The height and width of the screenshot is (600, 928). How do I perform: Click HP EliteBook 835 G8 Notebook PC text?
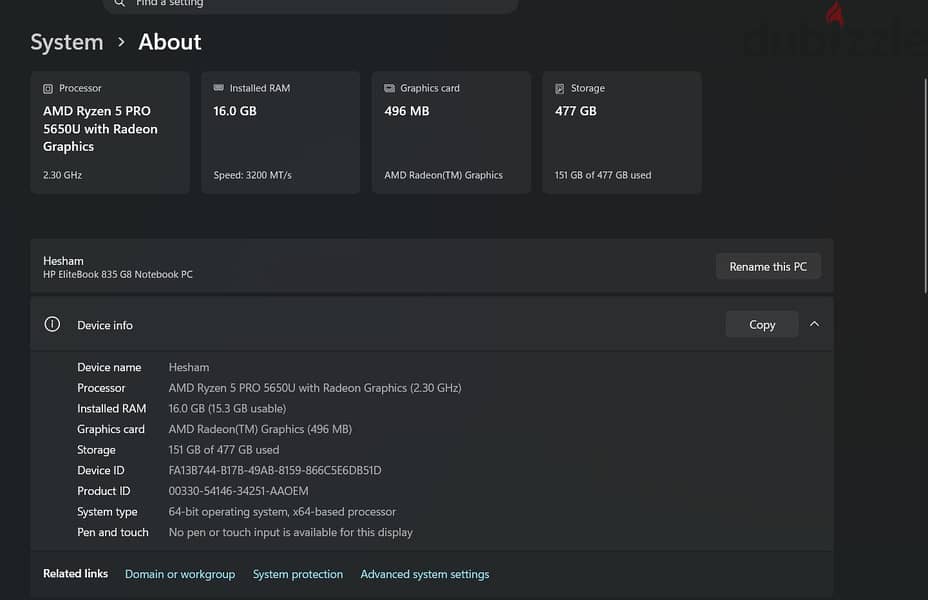pos(118,275)
